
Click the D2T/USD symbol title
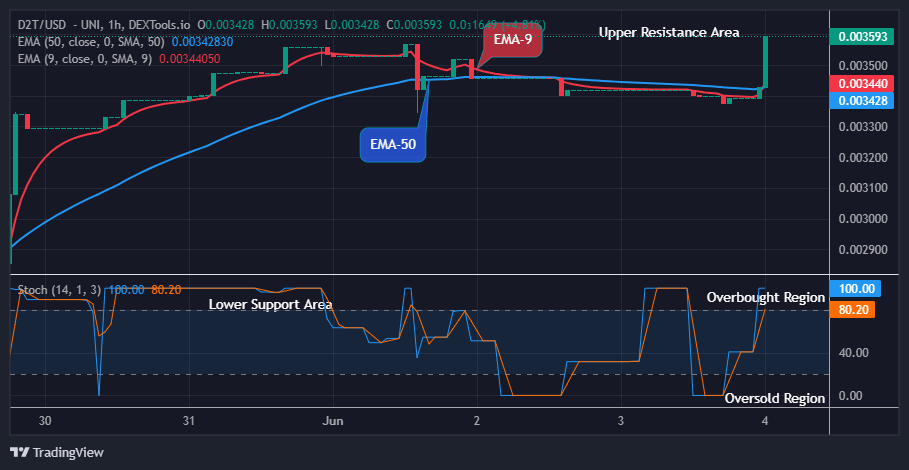[x=42, y=25]
